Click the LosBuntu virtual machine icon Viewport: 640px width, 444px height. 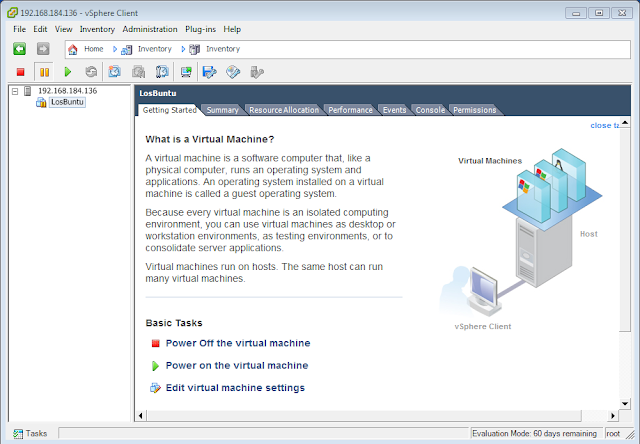tap(41, 102)
